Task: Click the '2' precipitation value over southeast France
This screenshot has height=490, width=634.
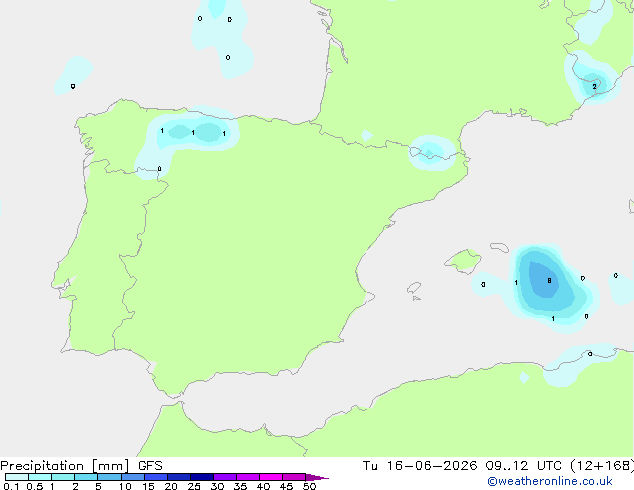Action: (594, 87)
